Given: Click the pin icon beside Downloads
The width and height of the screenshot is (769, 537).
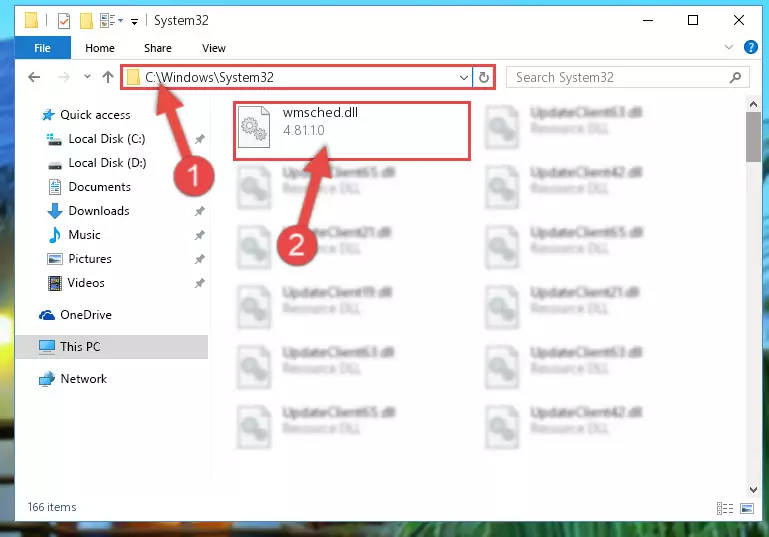Looking at the screenshot, I should 199,211.
